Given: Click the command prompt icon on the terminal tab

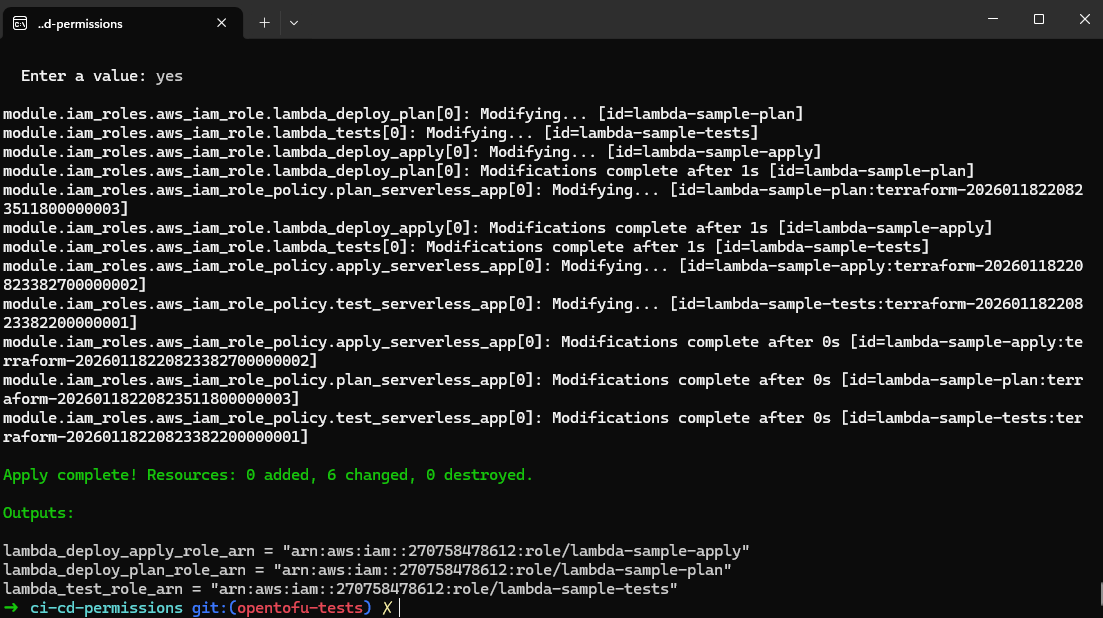Looking at the screenshot, I should 19,21.
